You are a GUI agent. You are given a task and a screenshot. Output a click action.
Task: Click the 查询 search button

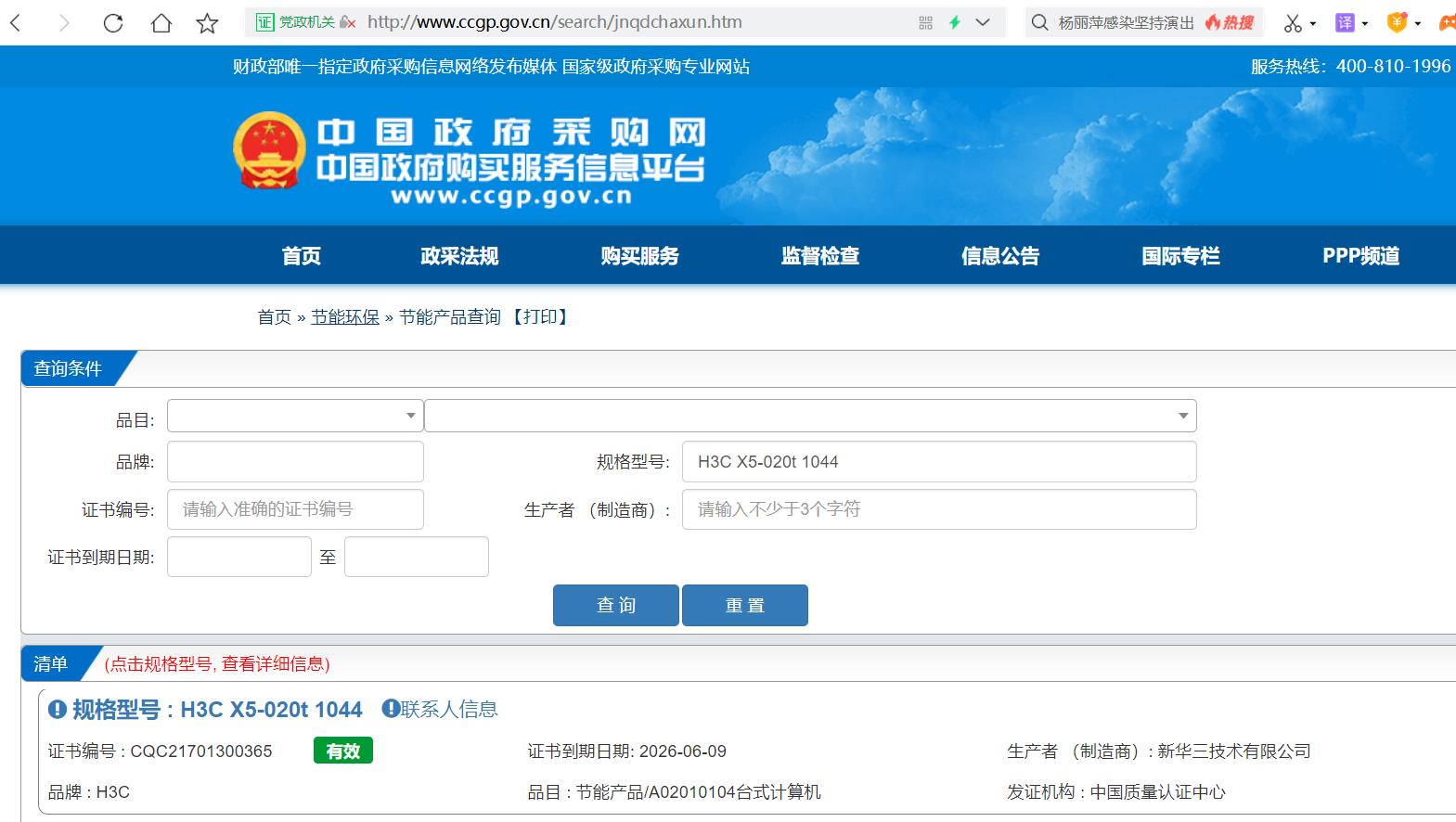point(616,605)
